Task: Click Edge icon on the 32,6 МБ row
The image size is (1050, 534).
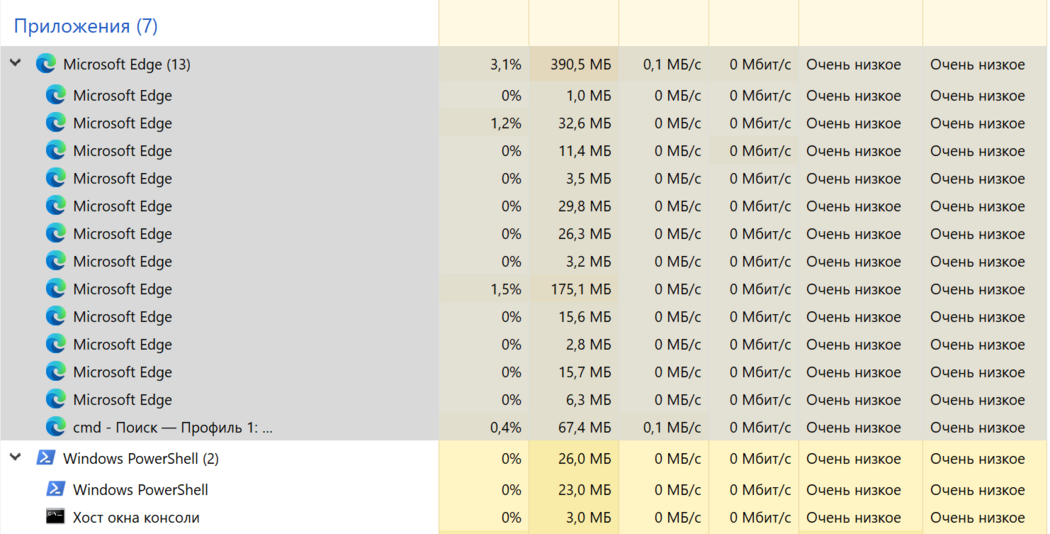Action: tap(56, 123)
